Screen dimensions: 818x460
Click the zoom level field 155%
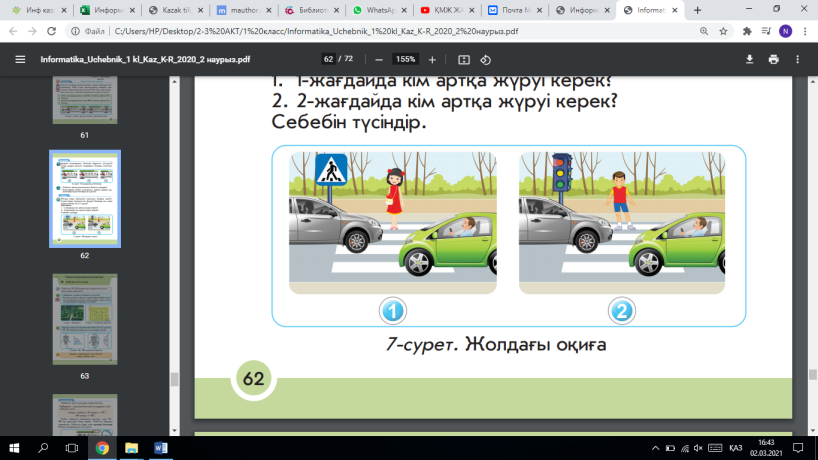pos(405,59)
